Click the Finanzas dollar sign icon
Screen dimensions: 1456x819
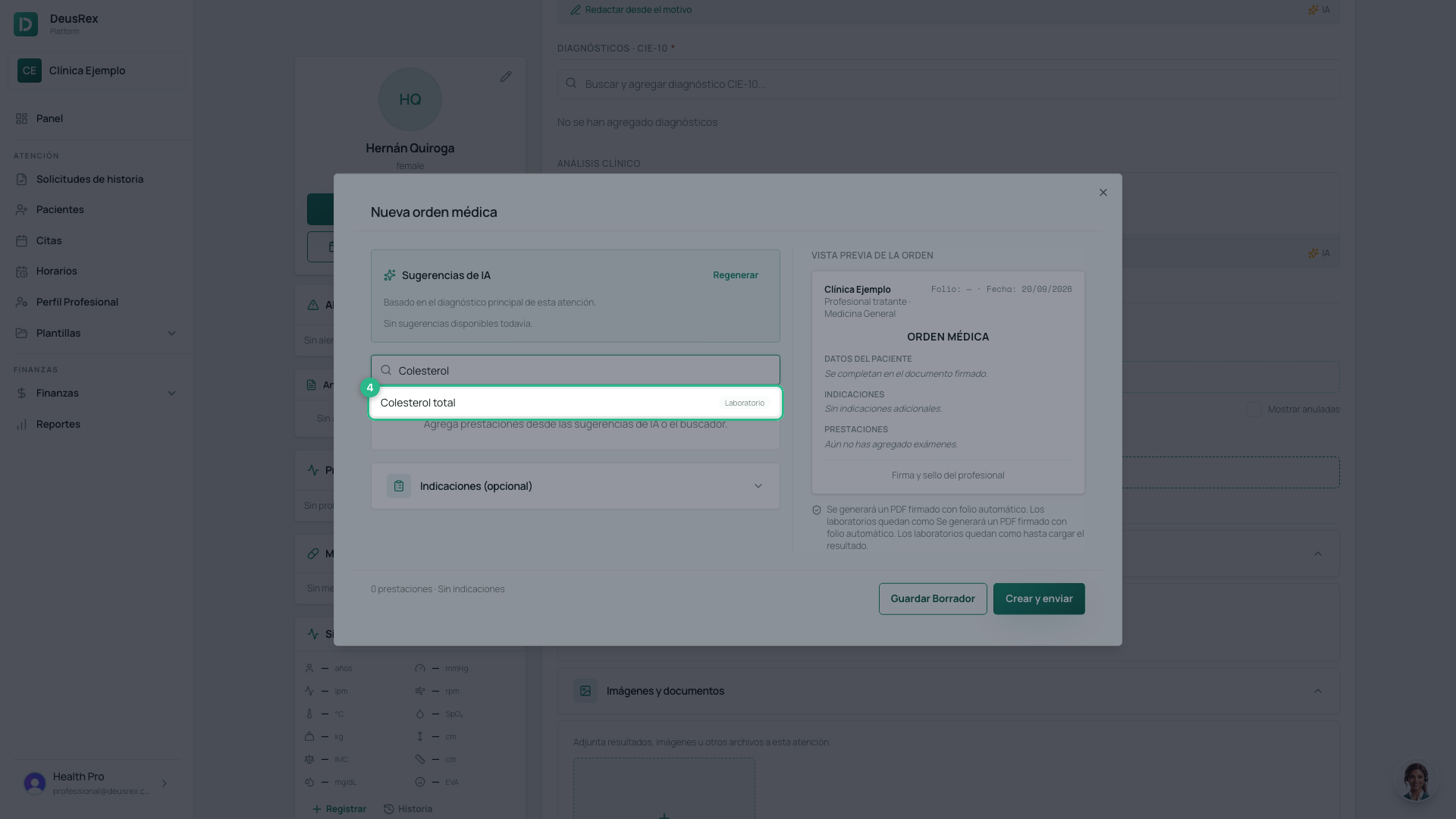[21, 393]
